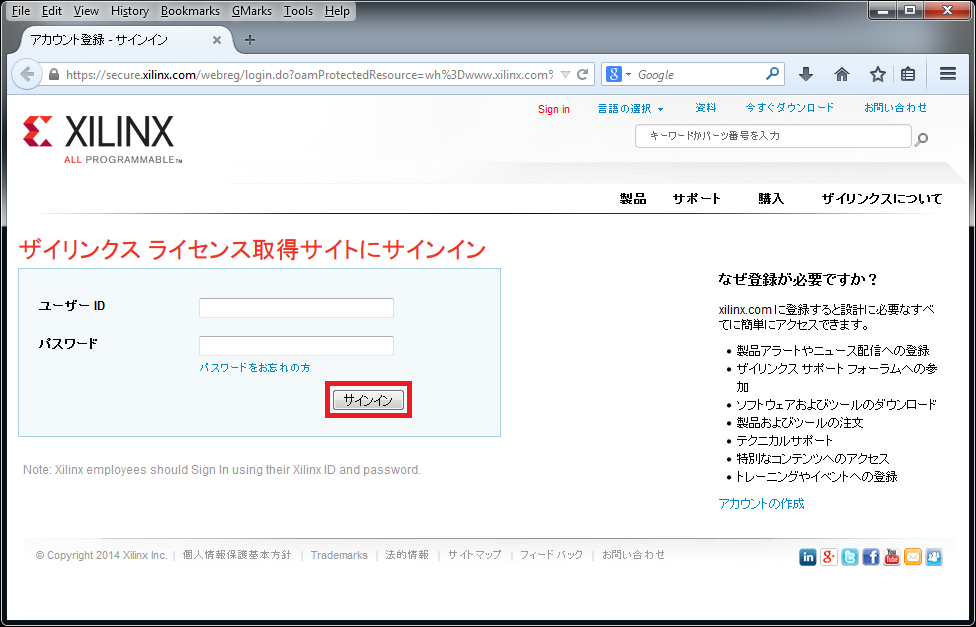Go back with the browser Back arrow
The width and height of the screenshot is (976, 627).
[27, 75]
